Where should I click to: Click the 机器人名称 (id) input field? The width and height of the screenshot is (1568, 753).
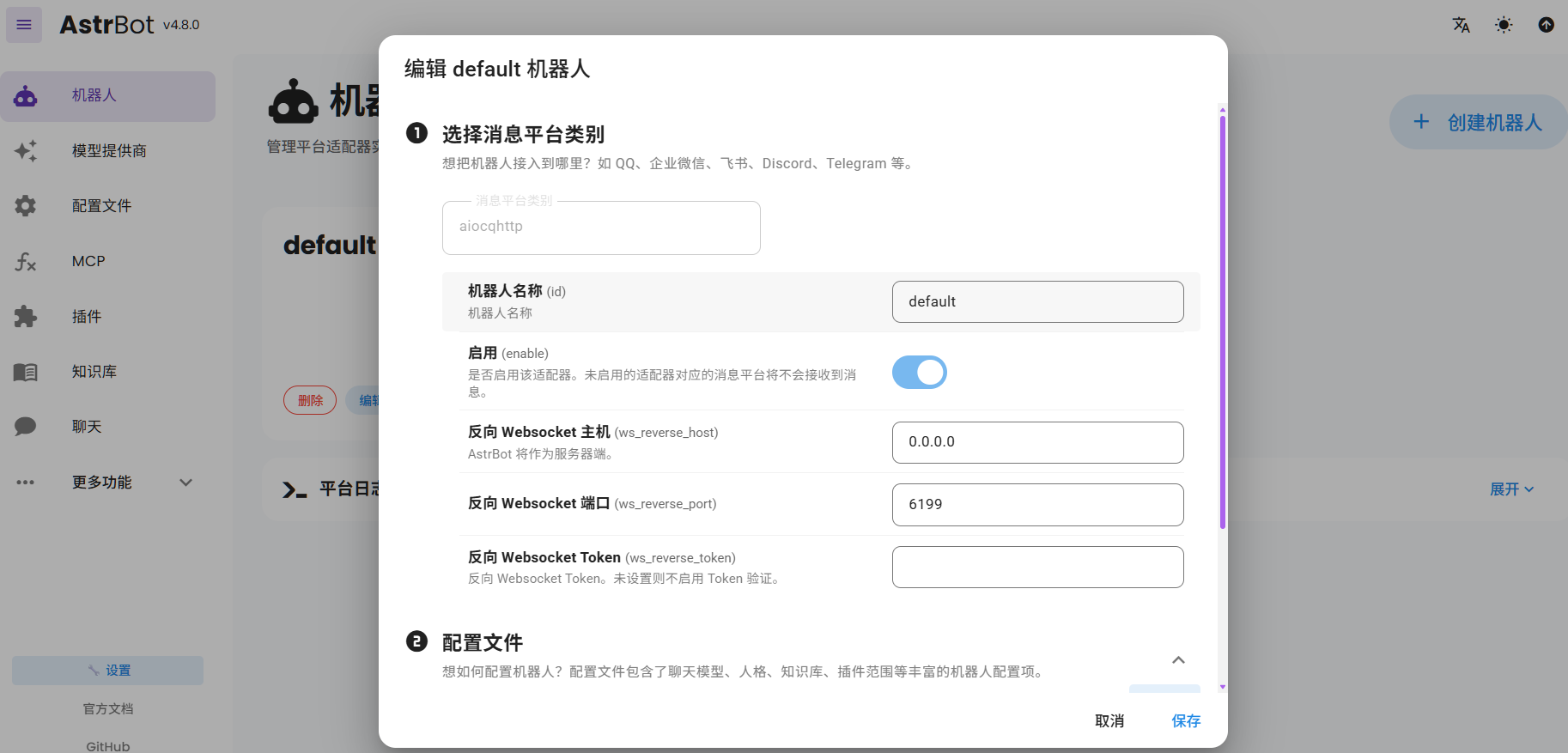coord(1037,302)
